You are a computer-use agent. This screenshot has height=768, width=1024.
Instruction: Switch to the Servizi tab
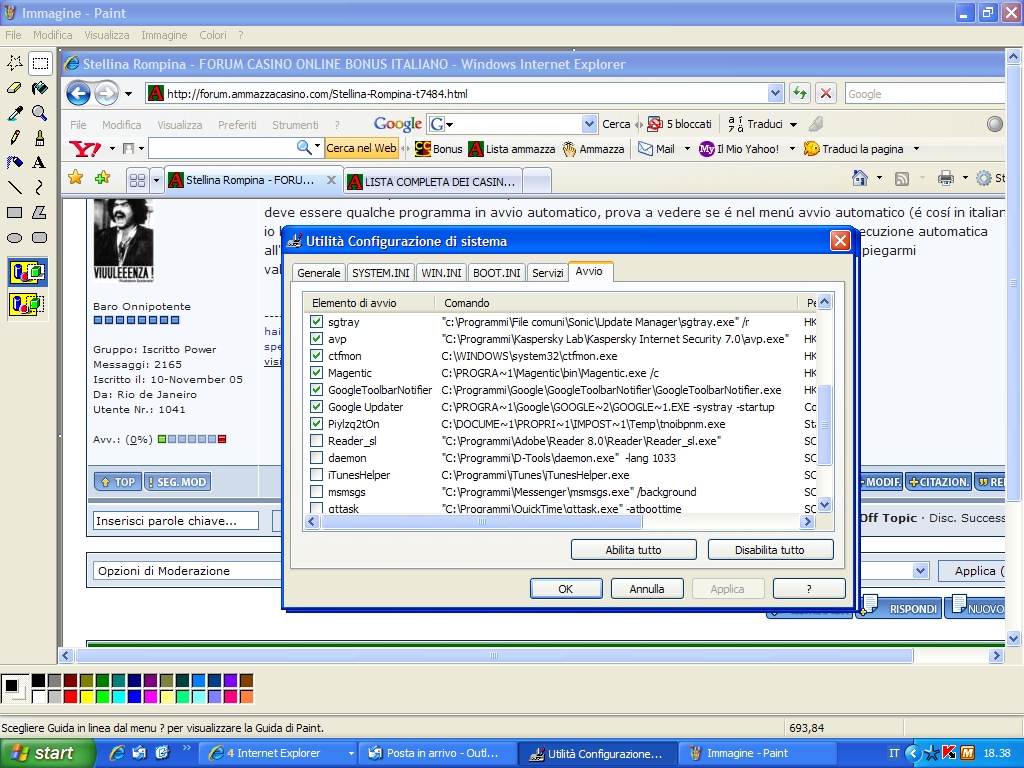tap(547, 272)
